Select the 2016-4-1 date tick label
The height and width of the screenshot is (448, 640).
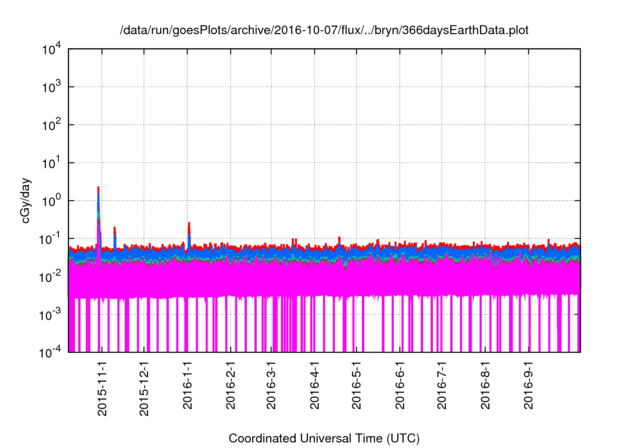315,384
